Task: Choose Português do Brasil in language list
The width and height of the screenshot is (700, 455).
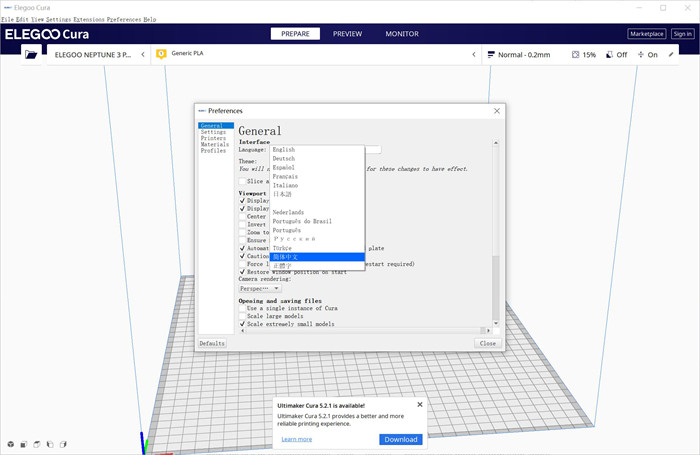Action: coord(317,221)
